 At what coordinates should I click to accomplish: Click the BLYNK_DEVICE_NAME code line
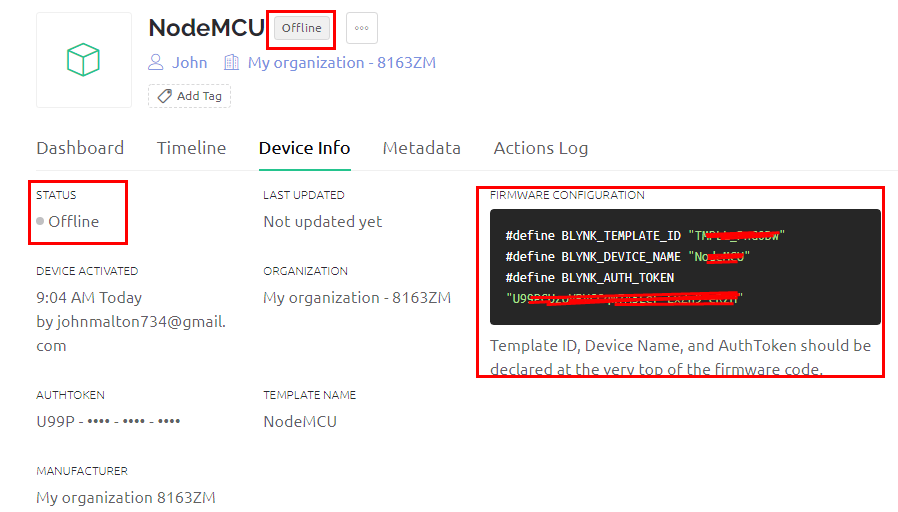(x=627, y=257)
